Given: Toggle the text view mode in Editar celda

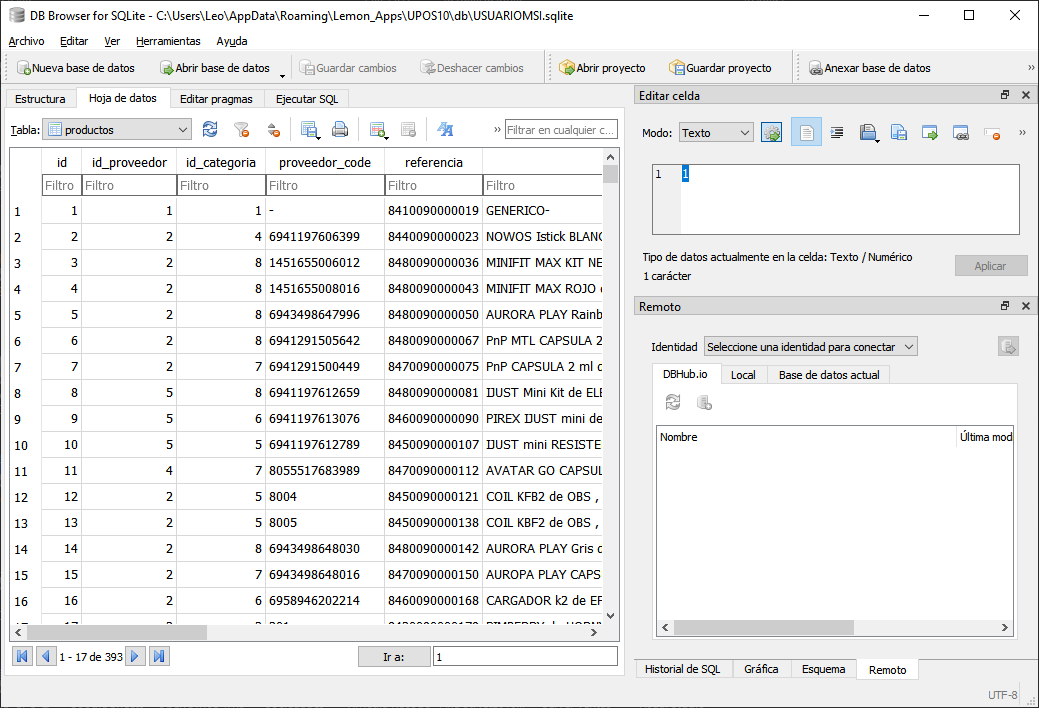Looking at the screenshot, I should coord(806,131).
